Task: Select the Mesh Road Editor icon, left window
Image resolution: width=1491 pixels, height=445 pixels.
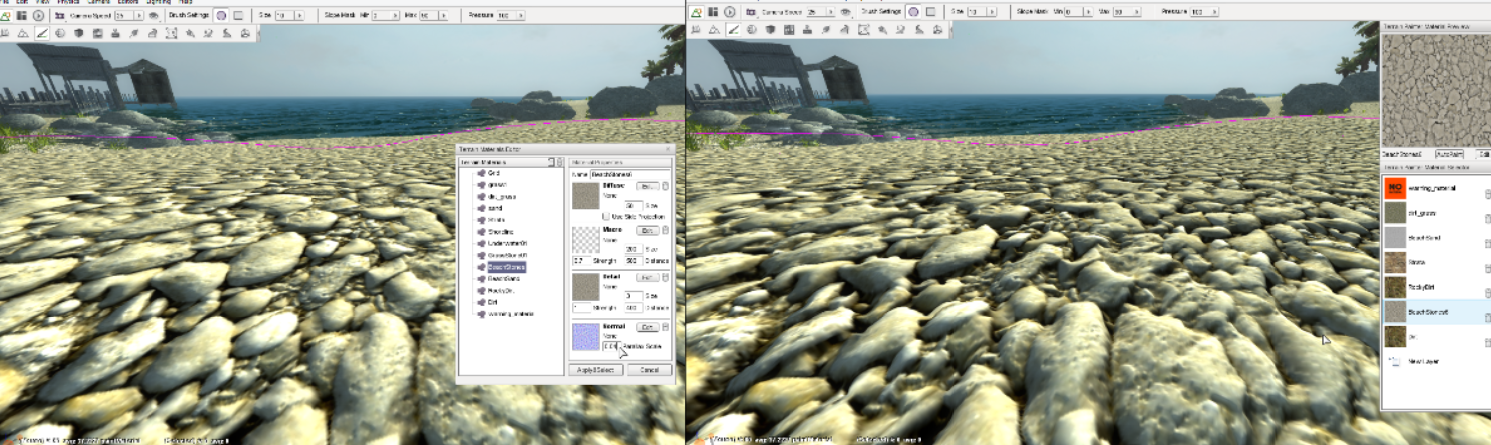Action: coord(152,33)
